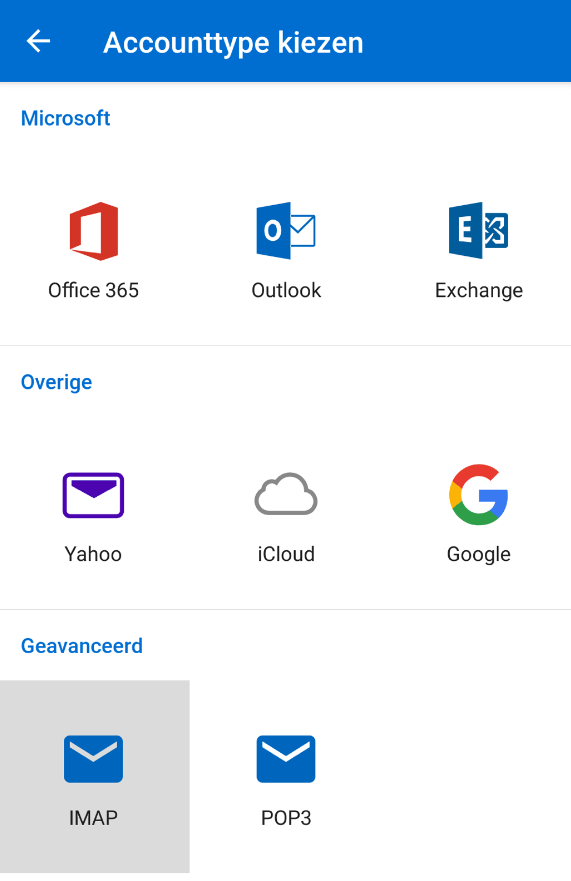Click the Overige section header
Image resolution: width=571 pixels, height=881 pixels.
[56, 383]
